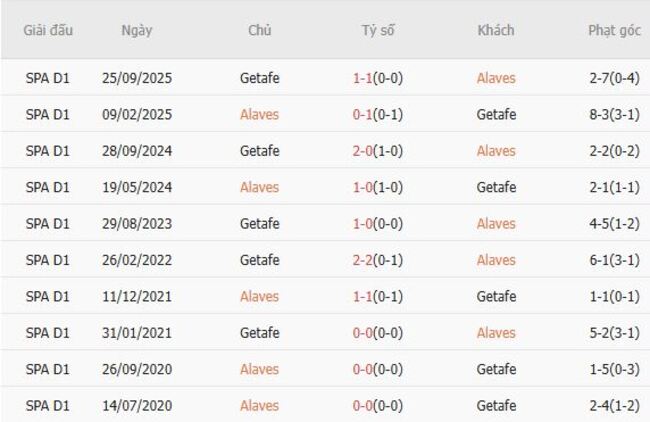Click away team Alaves in the 31/01/2021 row
This screenshot has height=422, width=650.
(496, 332)
